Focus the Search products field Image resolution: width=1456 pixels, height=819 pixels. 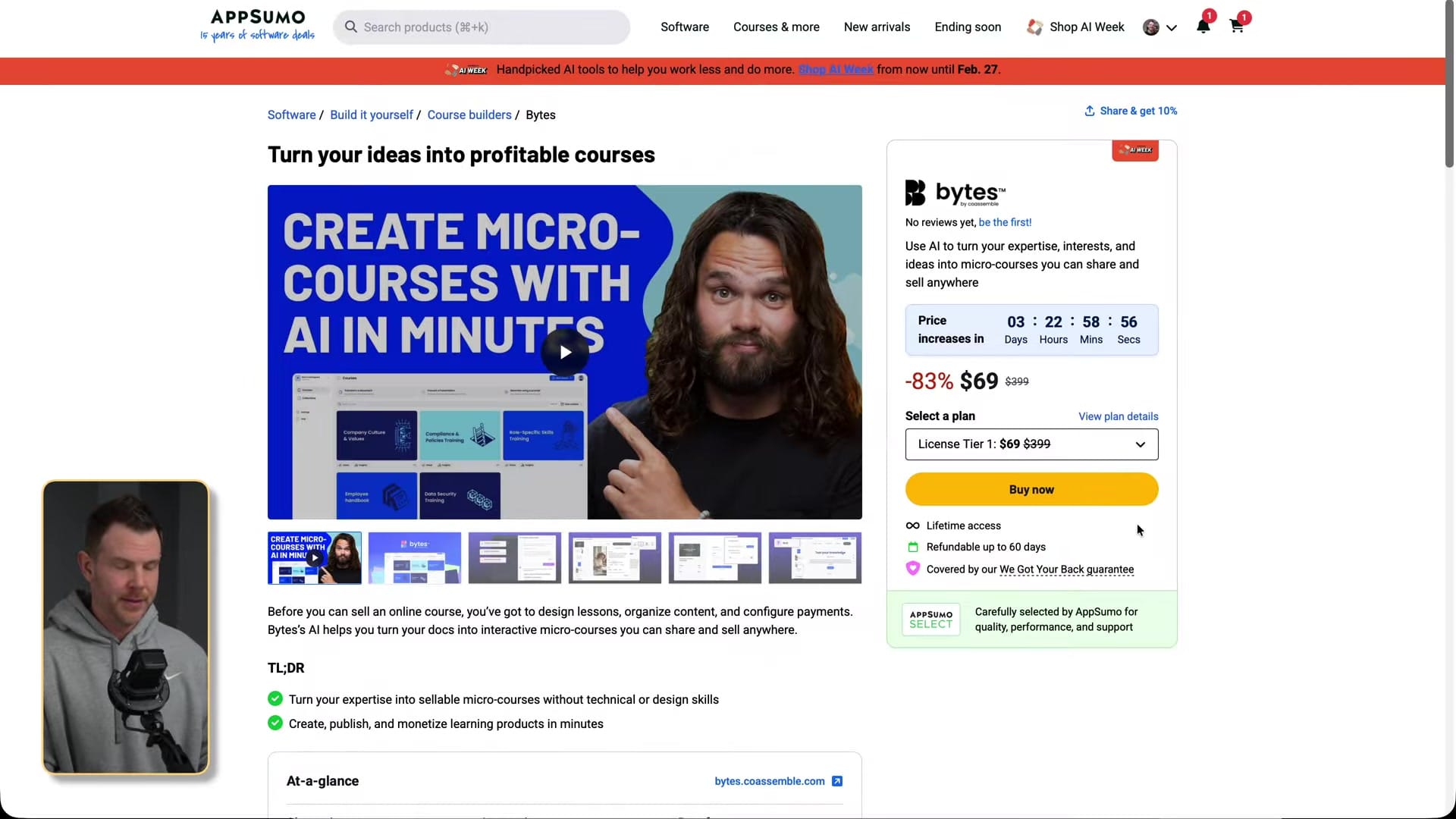(482, 27)
